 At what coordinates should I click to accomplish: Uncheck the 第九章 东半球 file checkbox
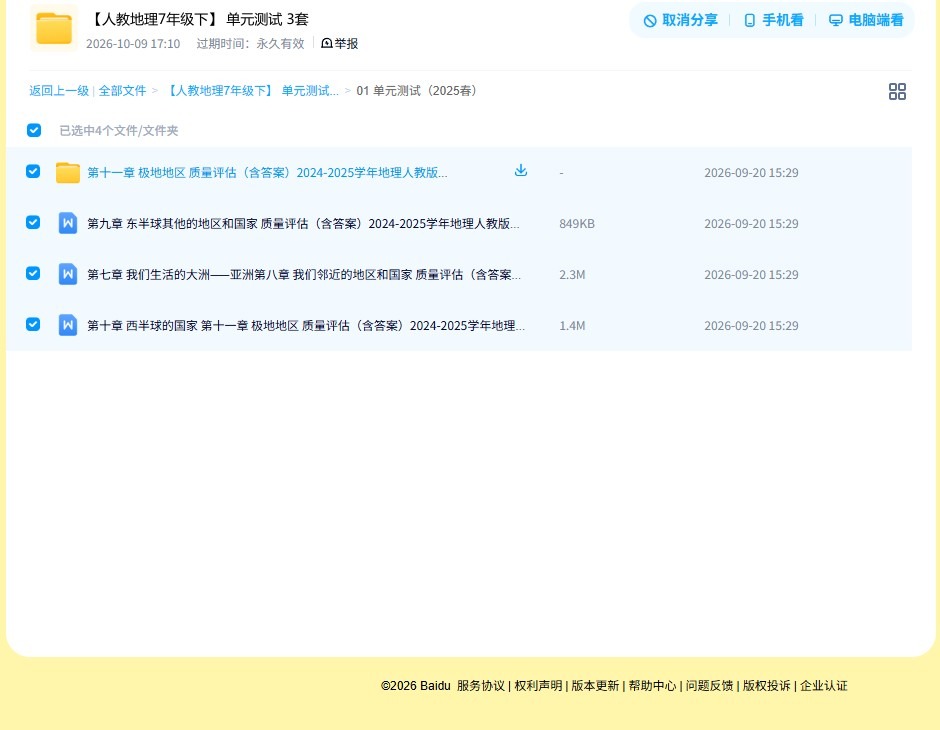[x=33, y=222]
